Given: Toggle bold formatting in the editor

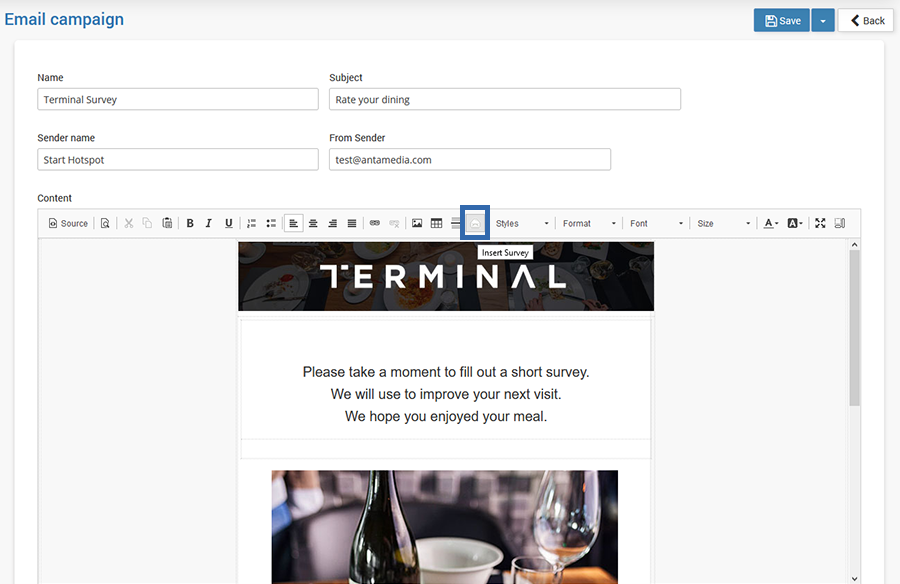Looking at the screenshot, I should click(x=190, y=223).
